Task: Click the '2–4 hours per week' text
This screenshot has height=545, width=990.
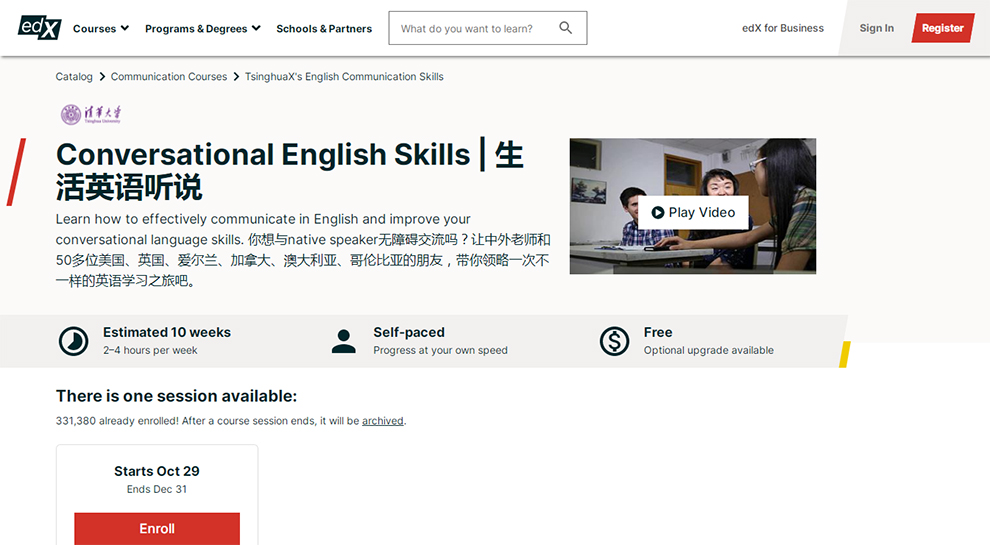Action: (150, 350)
